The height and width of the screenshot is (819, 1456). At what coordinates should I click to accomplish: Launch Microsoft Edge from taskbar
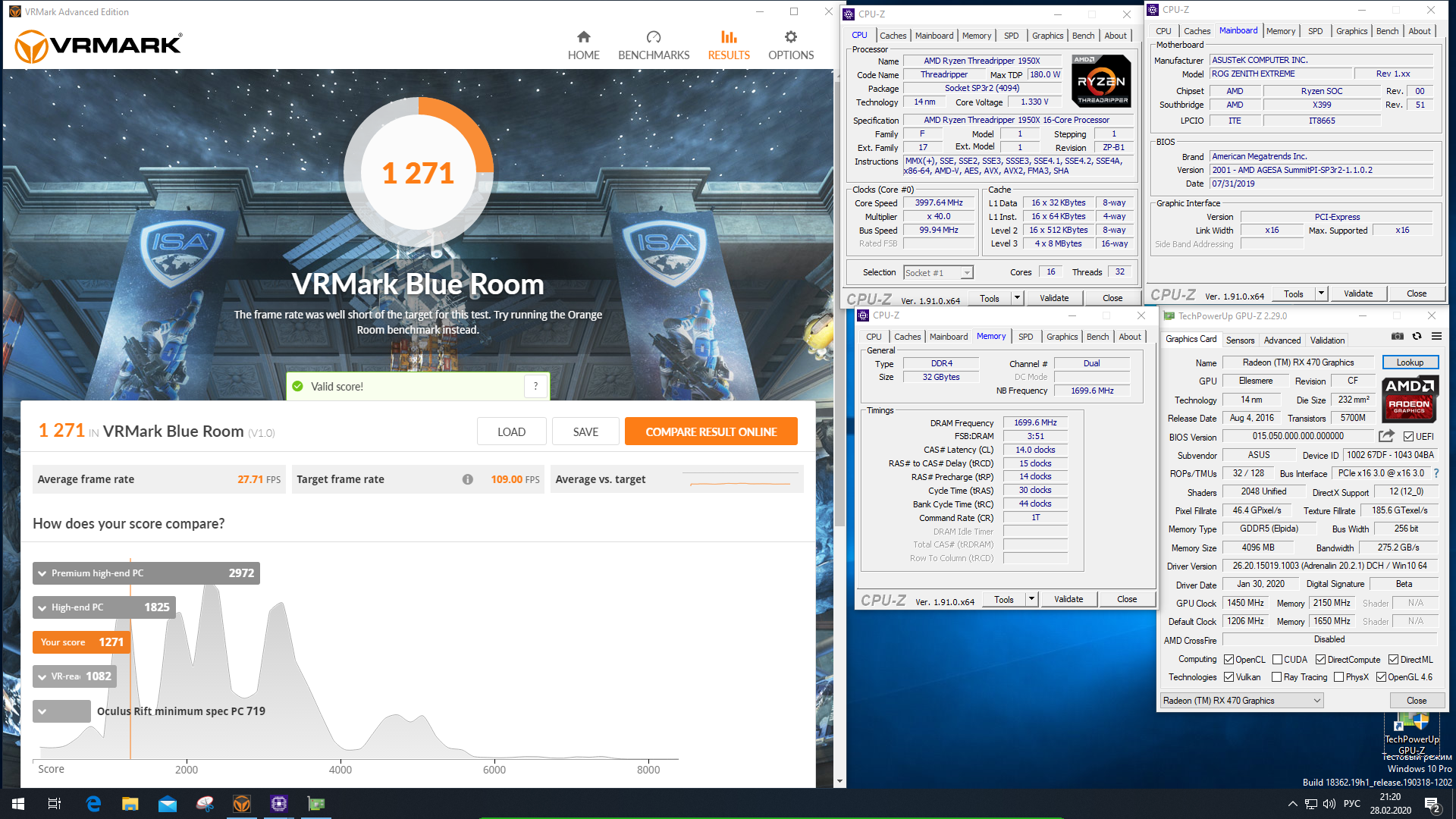point(93,804)
